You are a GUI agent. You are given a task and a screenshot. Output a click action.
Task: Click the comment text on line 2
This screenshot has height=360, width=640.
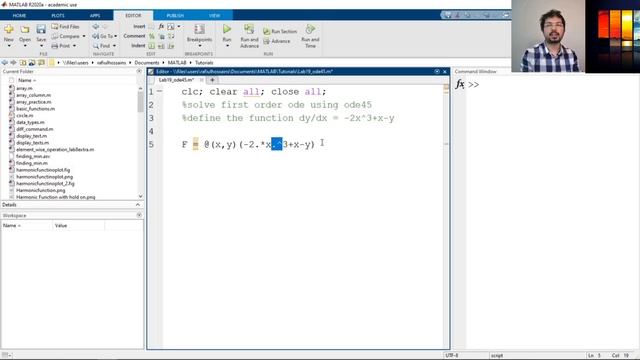click(277, 105)
